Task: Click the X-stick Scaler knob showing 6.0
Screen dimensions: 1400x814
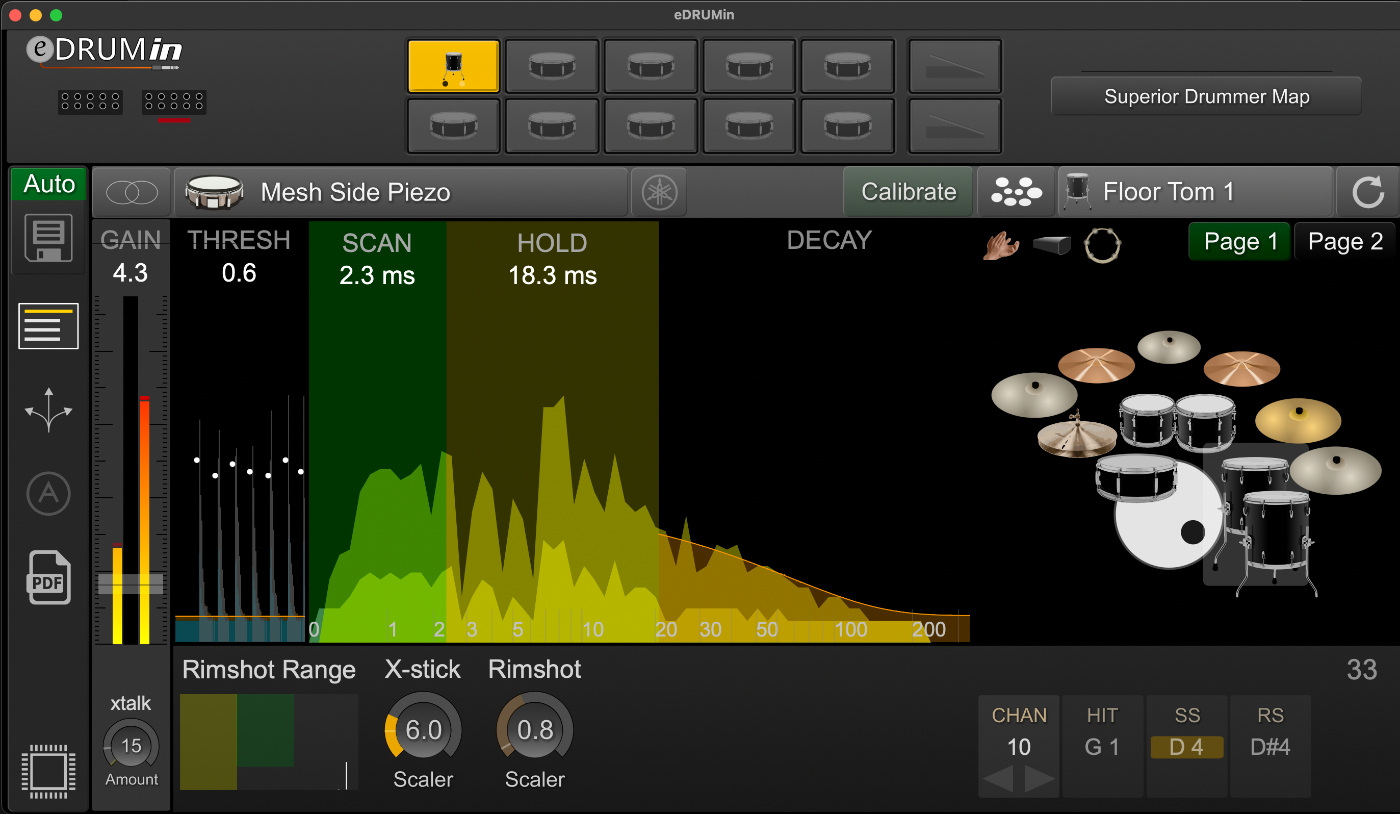Action: [423, 730]
